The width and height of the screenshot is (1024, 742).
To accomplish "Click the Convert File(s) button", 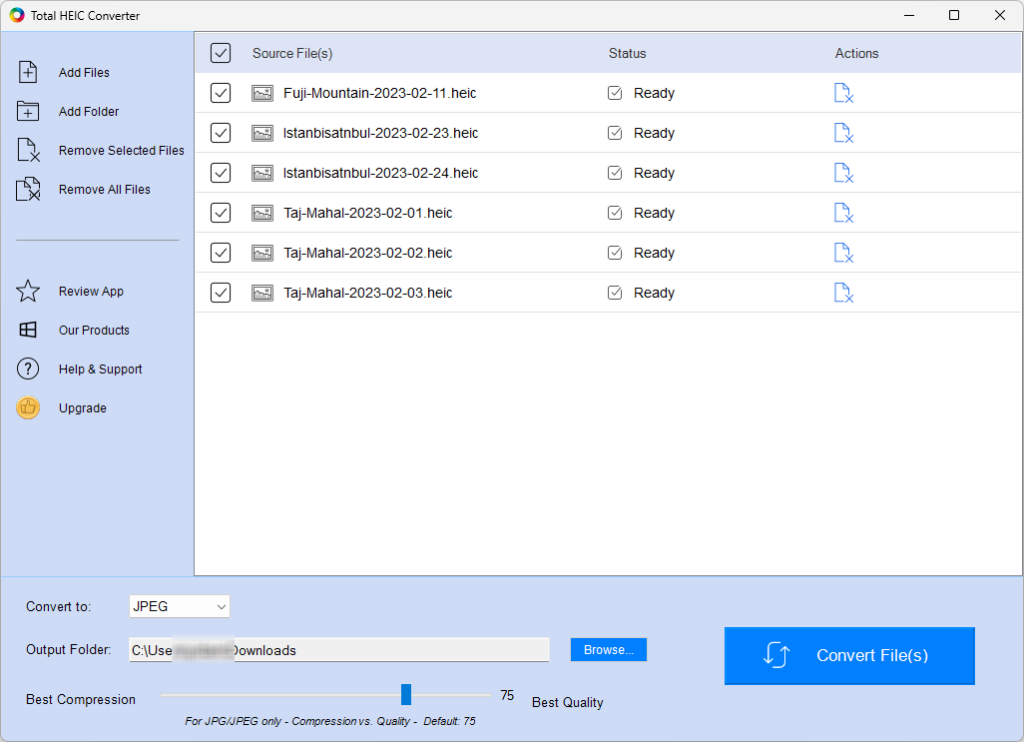I will (850, 656).
